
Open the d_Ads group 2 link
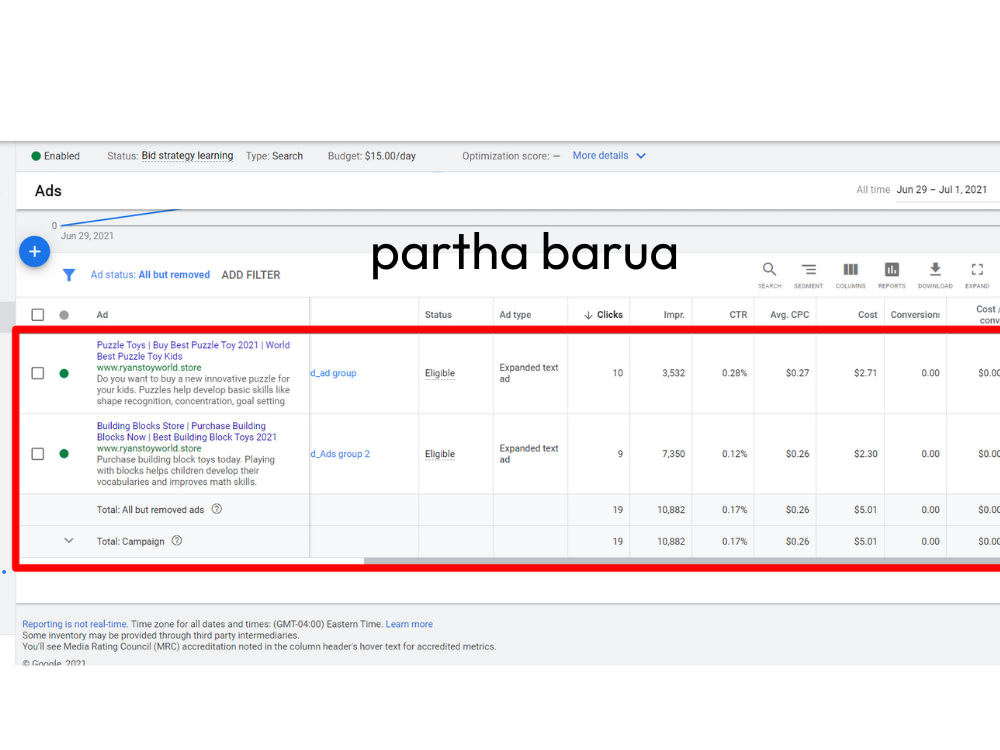tap(340, 453)
